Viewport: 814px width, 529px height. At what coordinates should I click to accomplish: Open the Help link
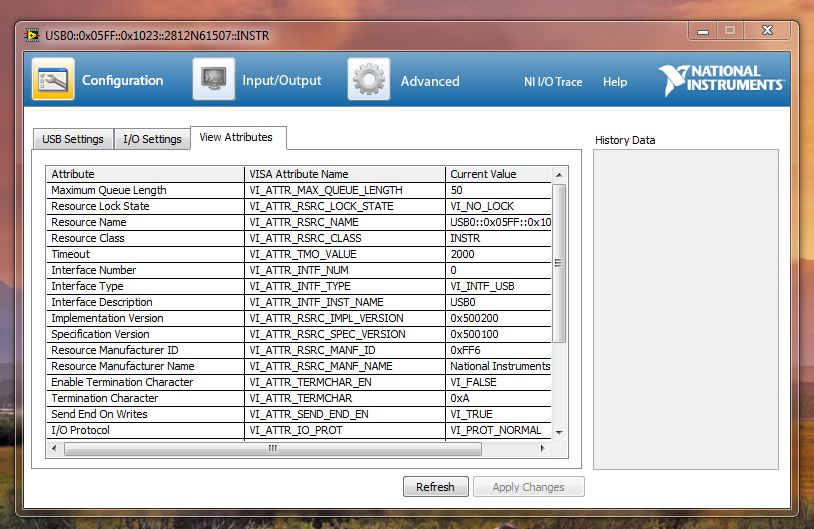point(615,82)
